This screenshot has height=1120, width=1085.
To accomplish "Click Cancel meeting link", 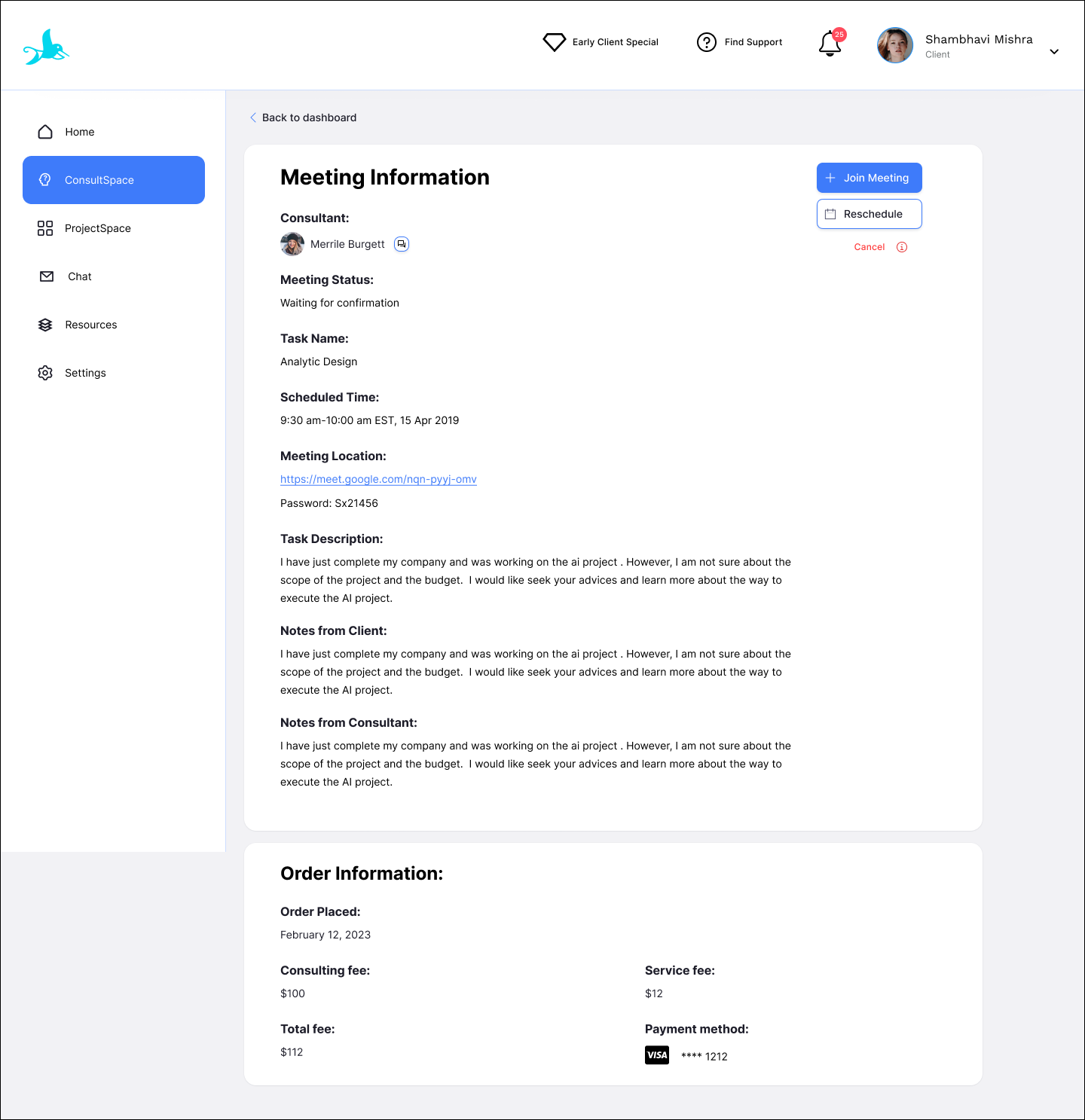I will tap(870, 247).
